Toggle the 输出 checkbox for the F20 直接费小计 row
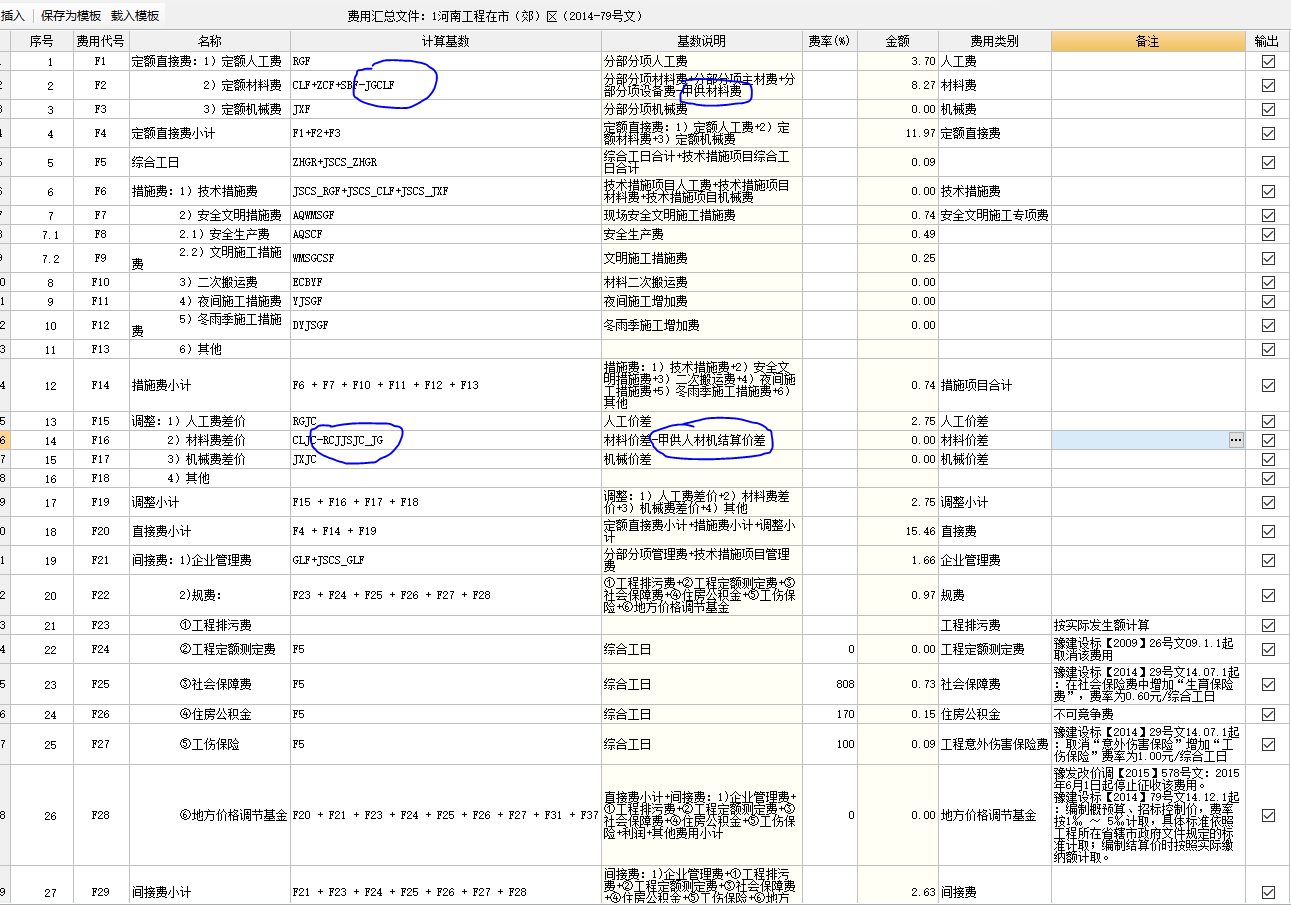 1268,531
